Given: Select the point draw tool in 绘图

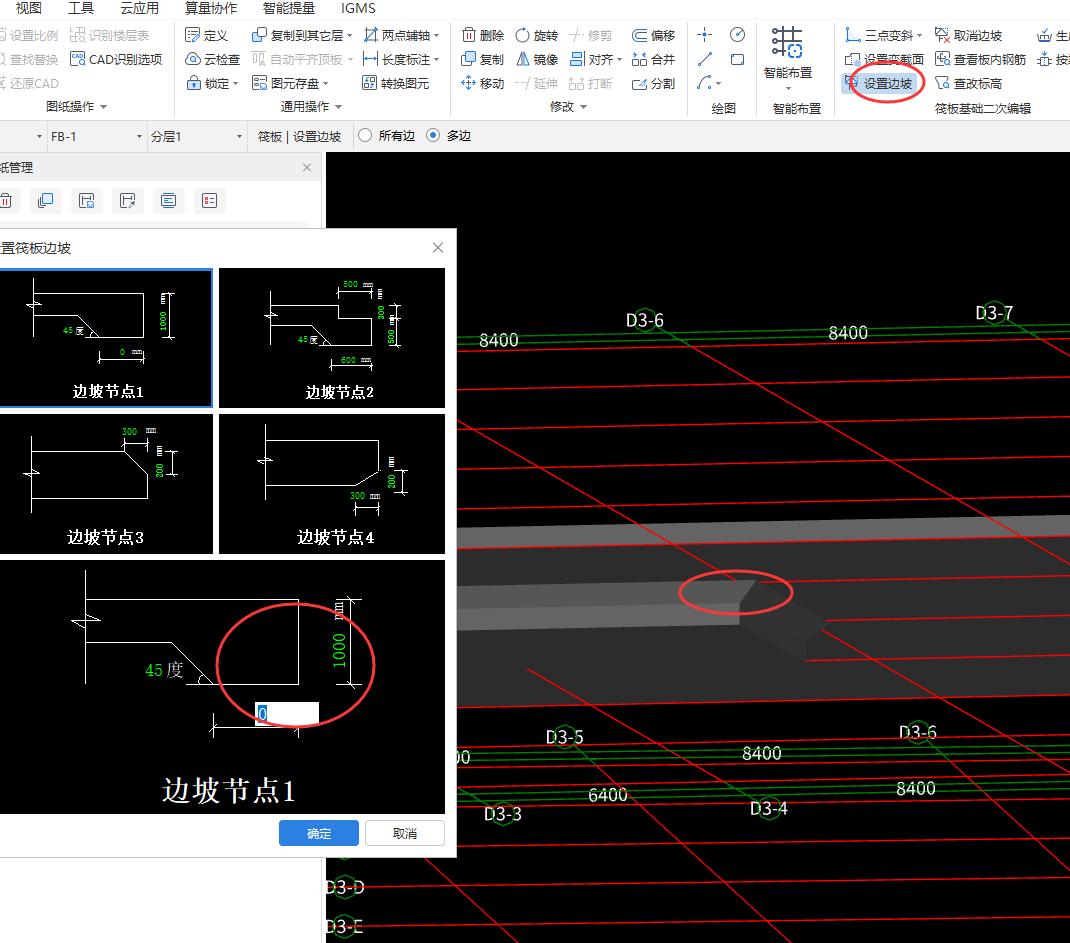Looking at the screenshot, I should tap(705, 35).
